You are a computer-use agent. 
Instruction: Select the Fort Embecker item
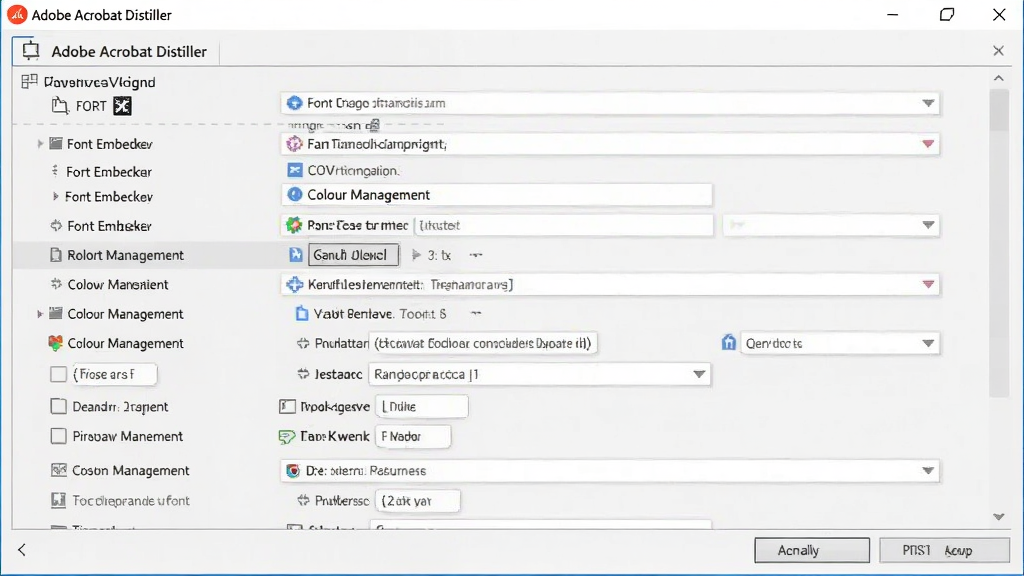click(x=109, y=172)
